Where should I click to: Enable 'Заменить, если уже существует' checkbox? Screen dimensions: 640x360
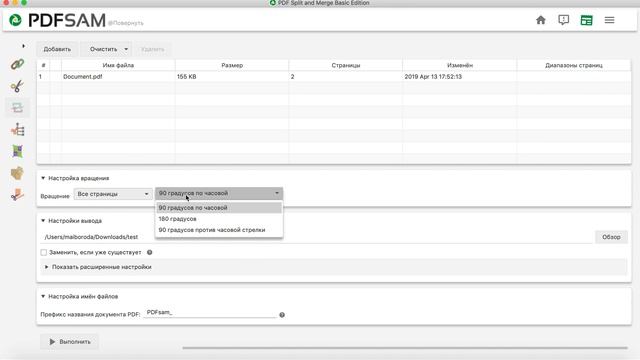click(44, 252)
